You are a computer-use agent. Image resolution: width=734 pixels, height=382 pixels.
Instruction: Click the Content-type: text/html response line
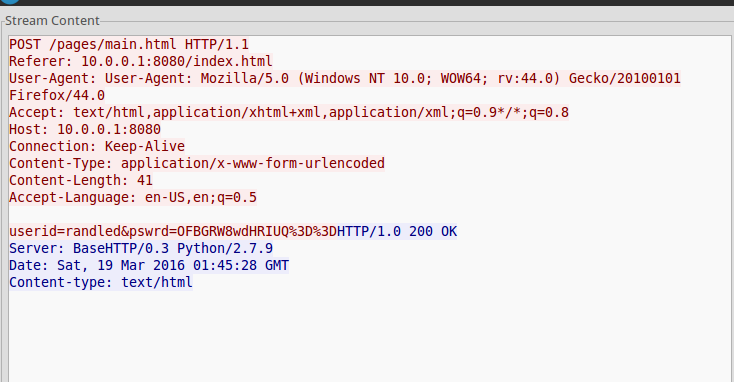coord(101,282)
